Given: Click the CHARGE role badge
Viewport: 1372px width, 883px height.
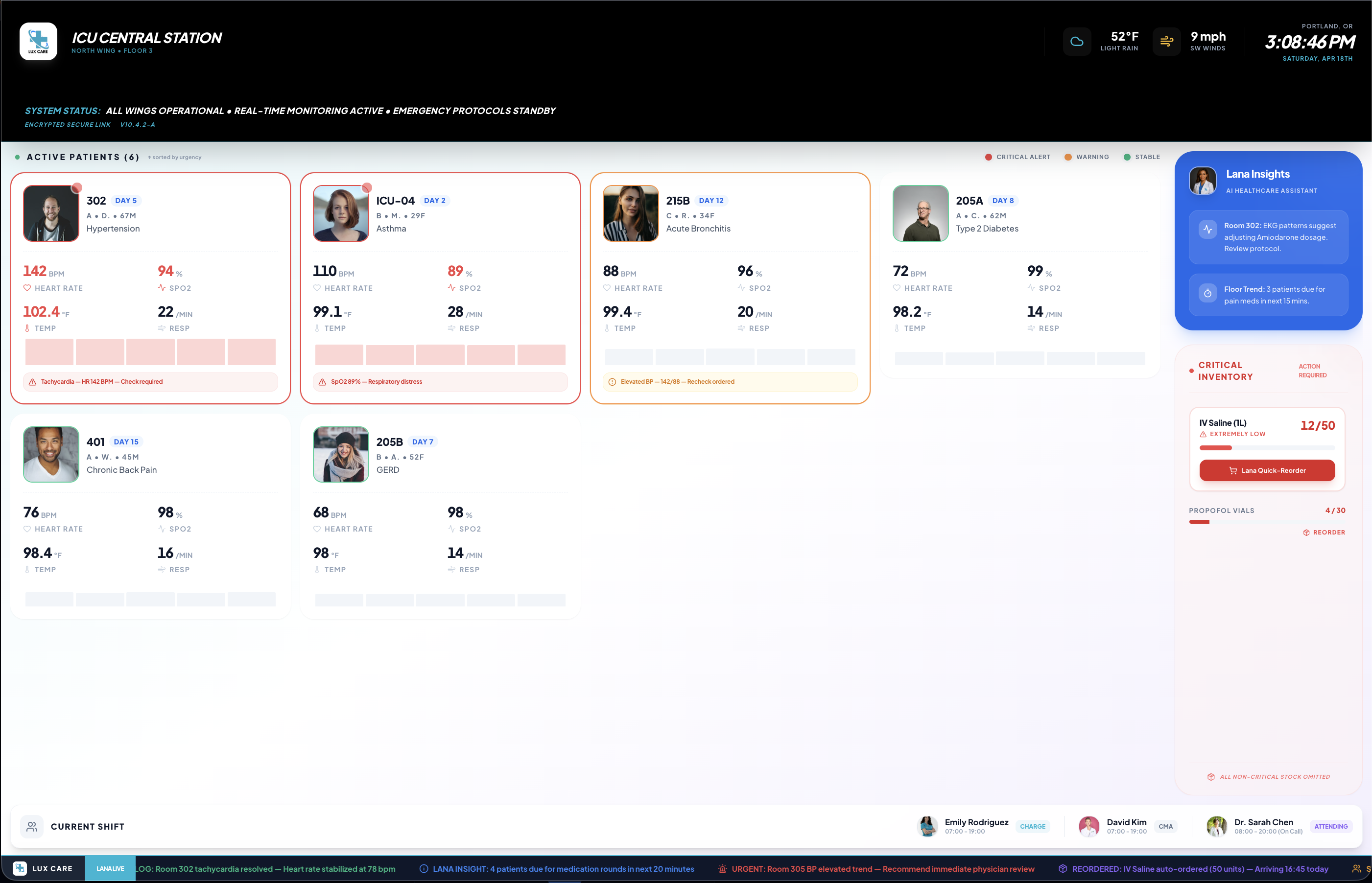Looking at the screenshot, I should click(1033, 827).
